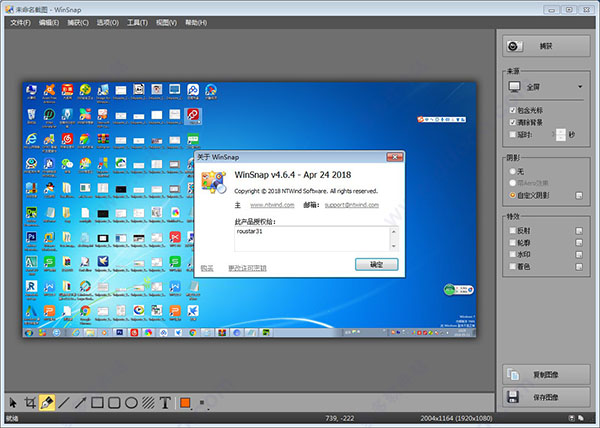600x428 pixels.
Task: Click the licensee text box showing roustar31
Action: tap(316, 239)
